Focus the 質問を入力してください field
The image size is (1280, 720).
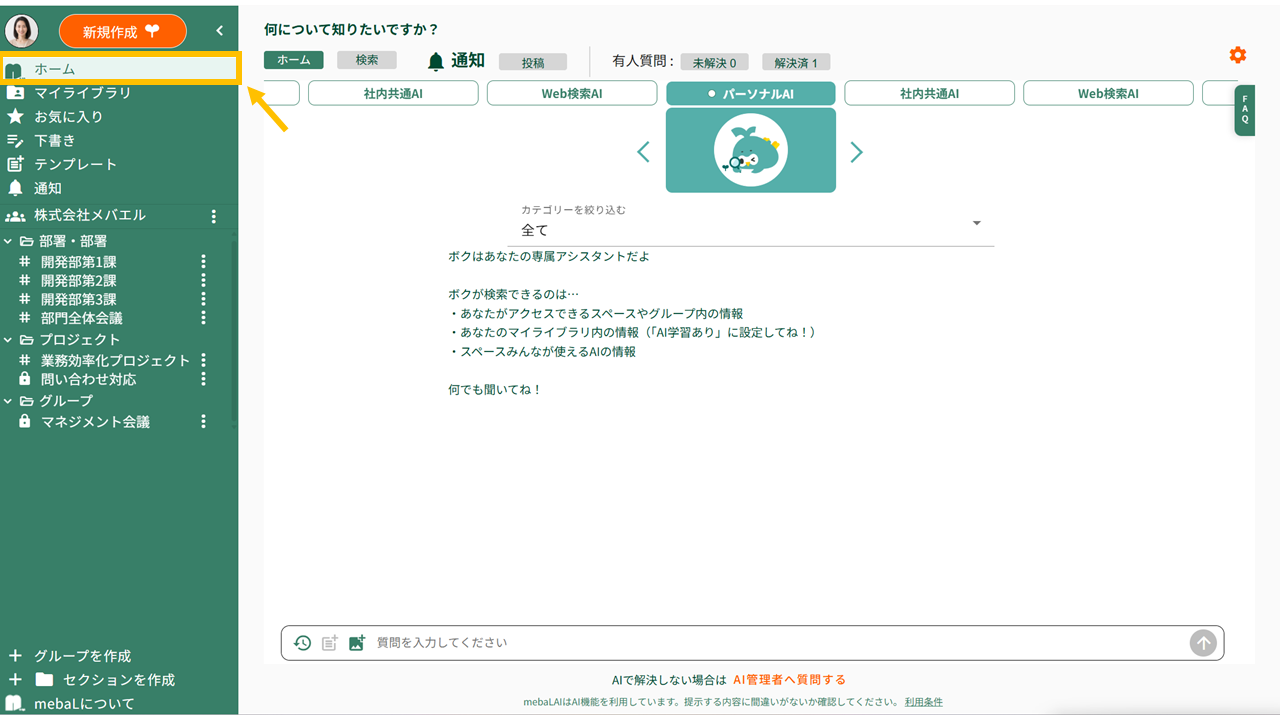coord(778,643)
